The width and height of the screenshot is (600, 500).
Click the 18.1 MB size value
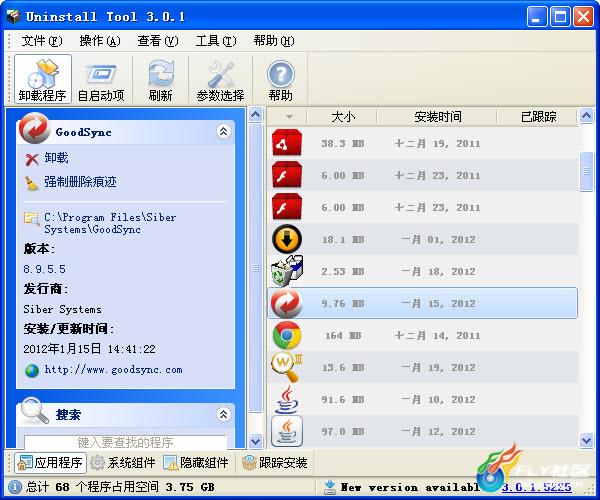click(x=343, y=240)
